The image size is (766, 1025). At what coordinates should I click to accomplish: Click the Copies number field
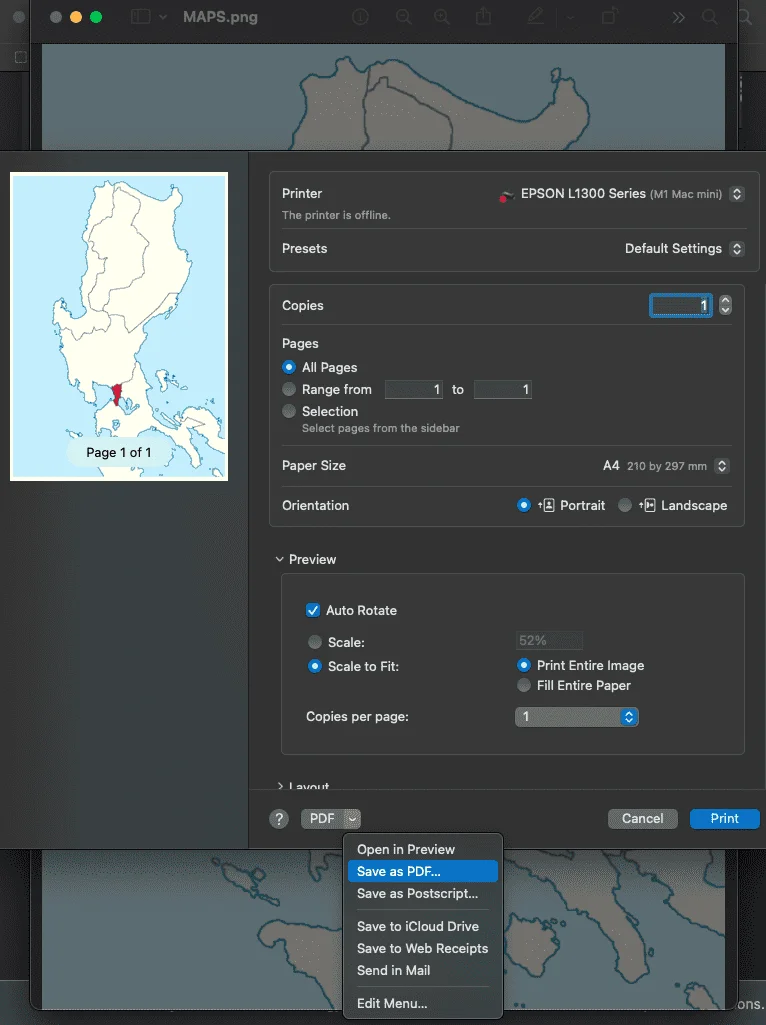click(x=680, y=305)
